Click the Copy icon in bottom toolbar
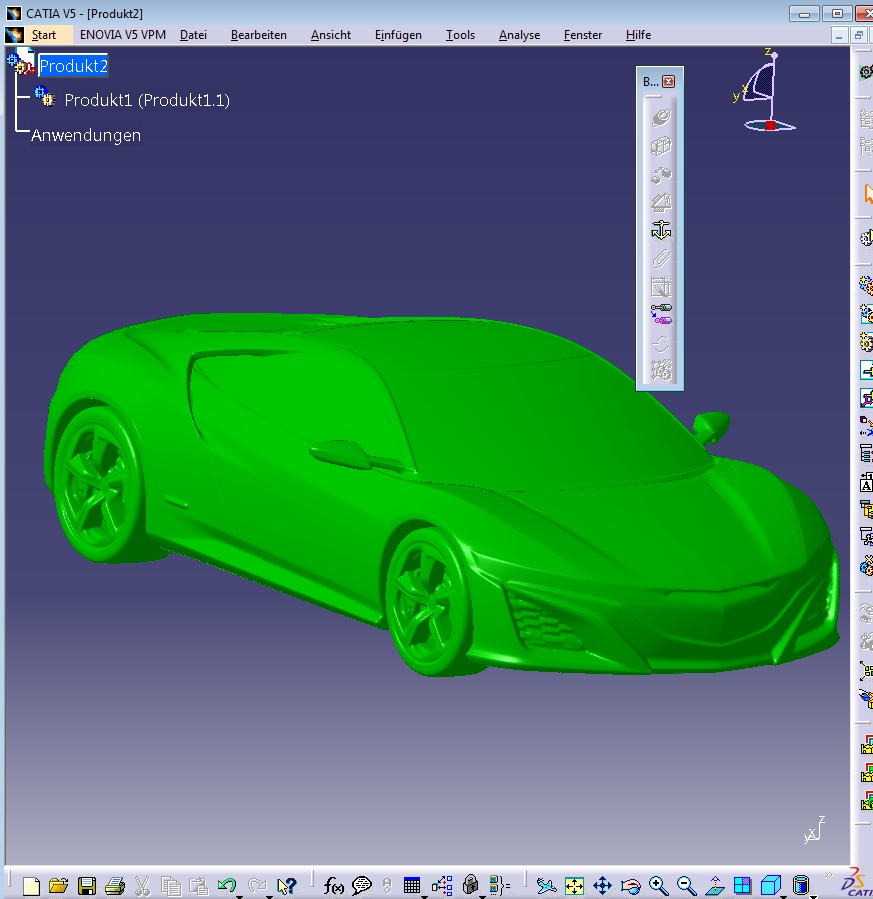 coord(171,886)
